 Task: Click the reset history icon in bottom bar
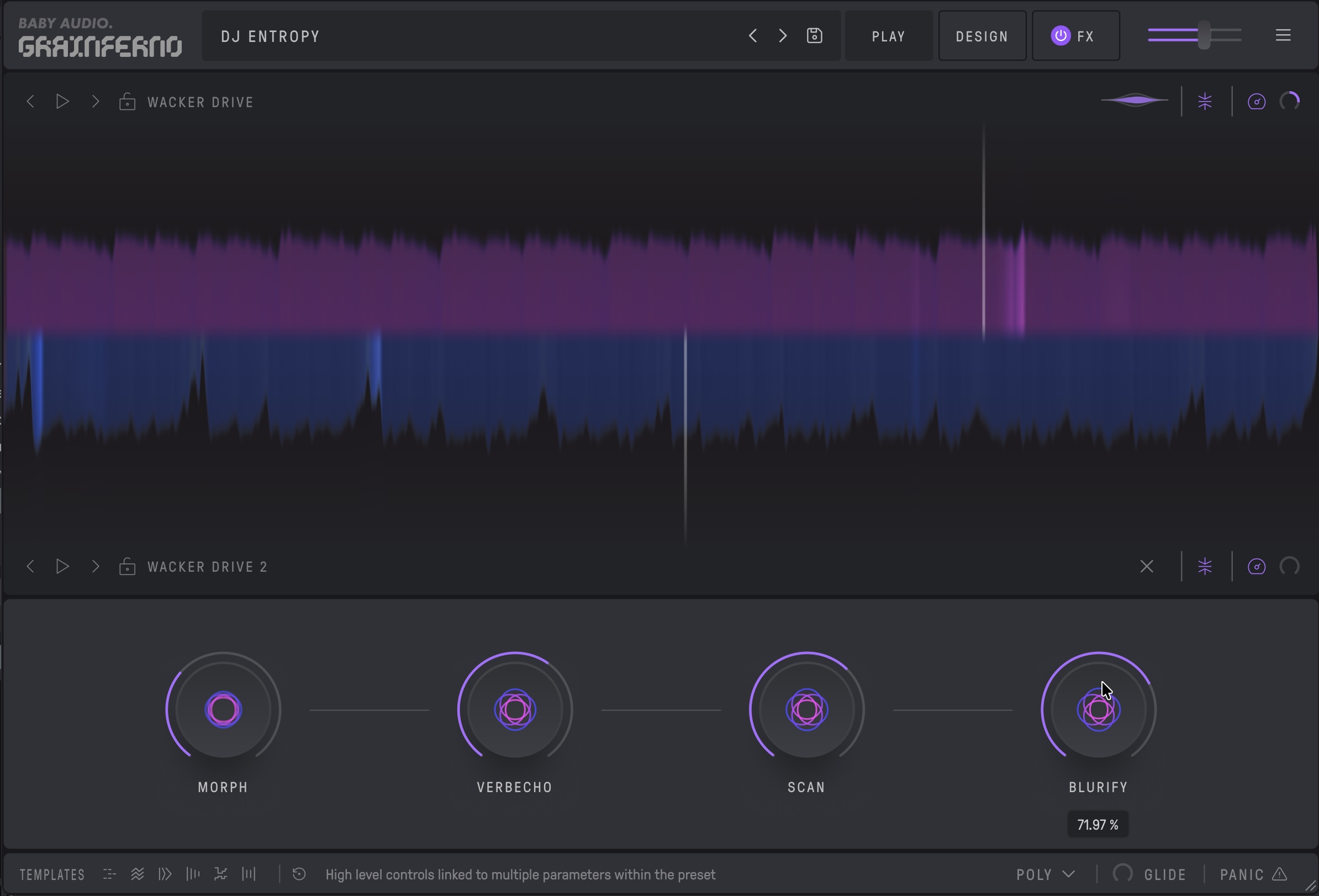(299, 874)
